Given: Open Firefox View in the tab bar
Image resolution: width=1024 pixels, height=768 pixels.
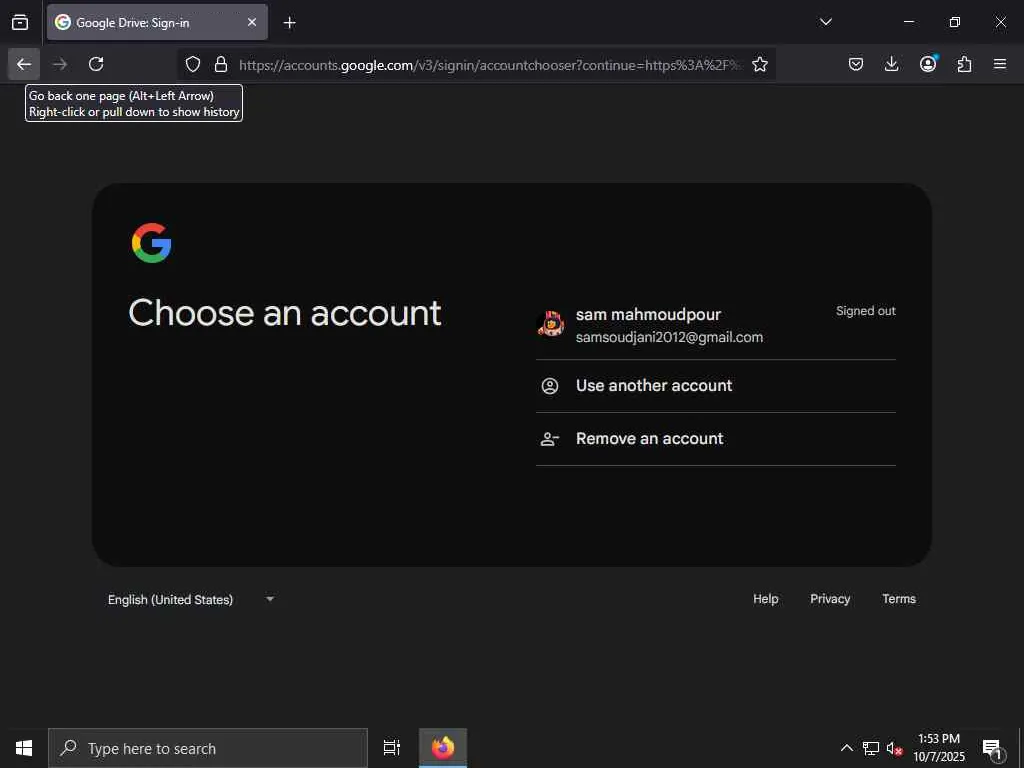Looking at the screenshot, I should 20,22.
